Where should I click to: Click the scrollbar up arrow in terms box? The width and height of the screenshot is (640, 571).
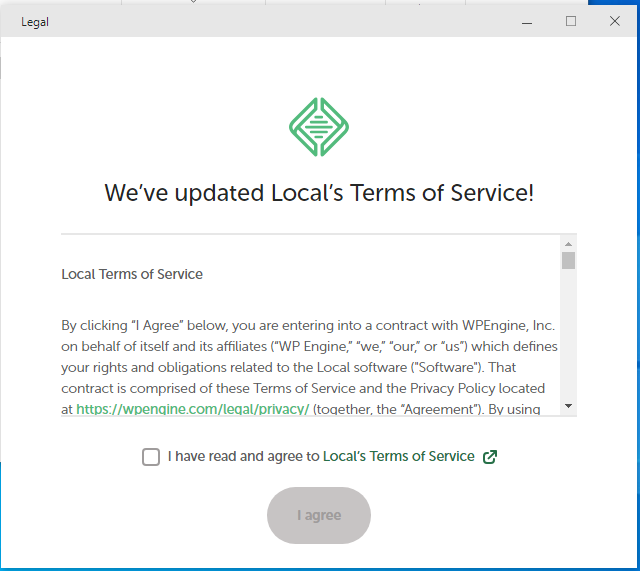(568, 243)
